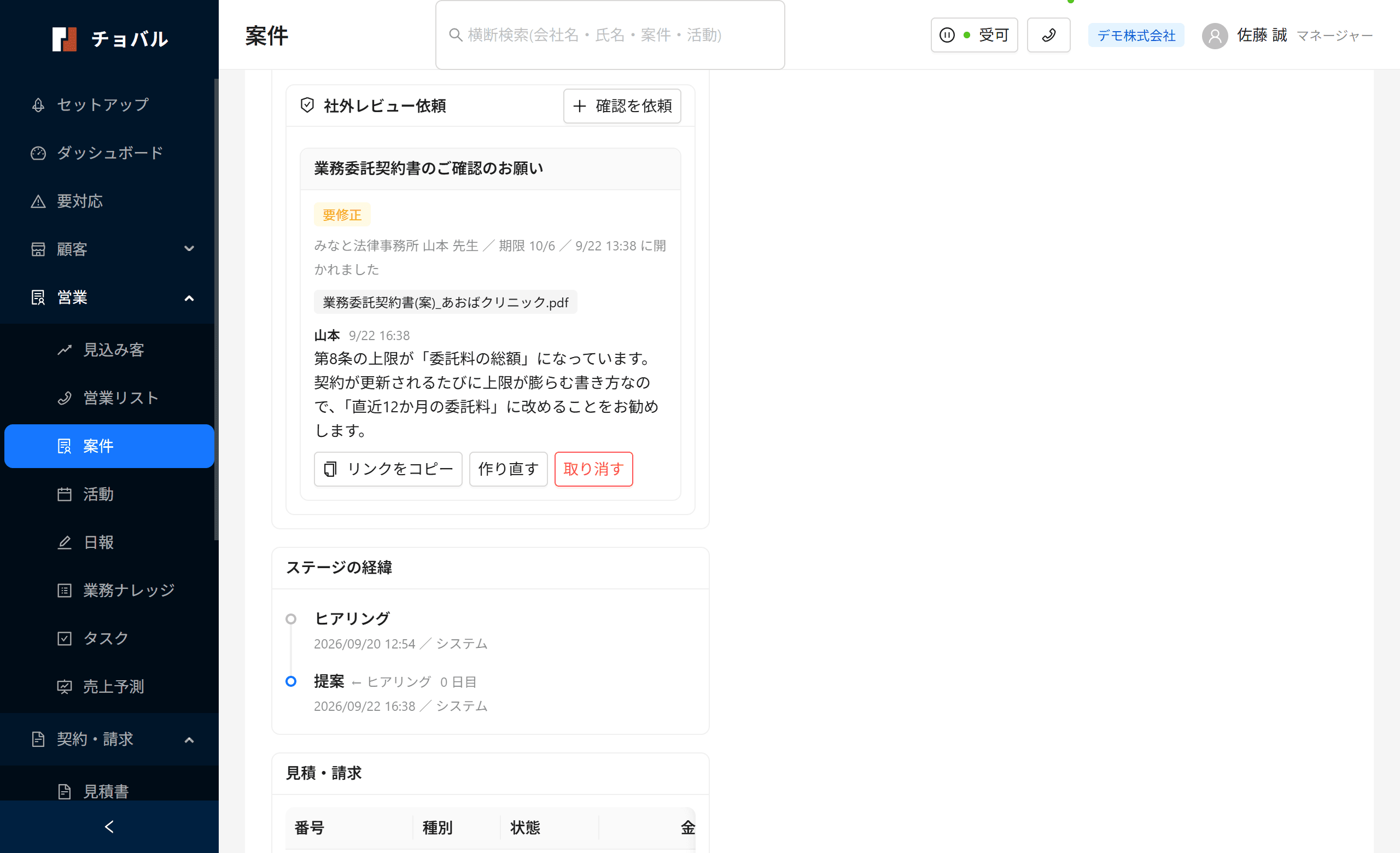Open 見込み客 page

point(108,350)
